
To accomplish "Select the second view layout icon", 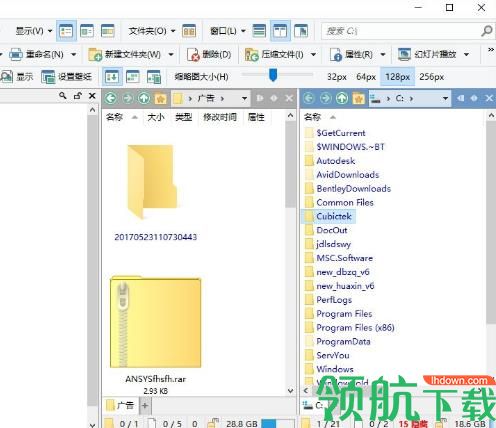I will pos(87,31).
